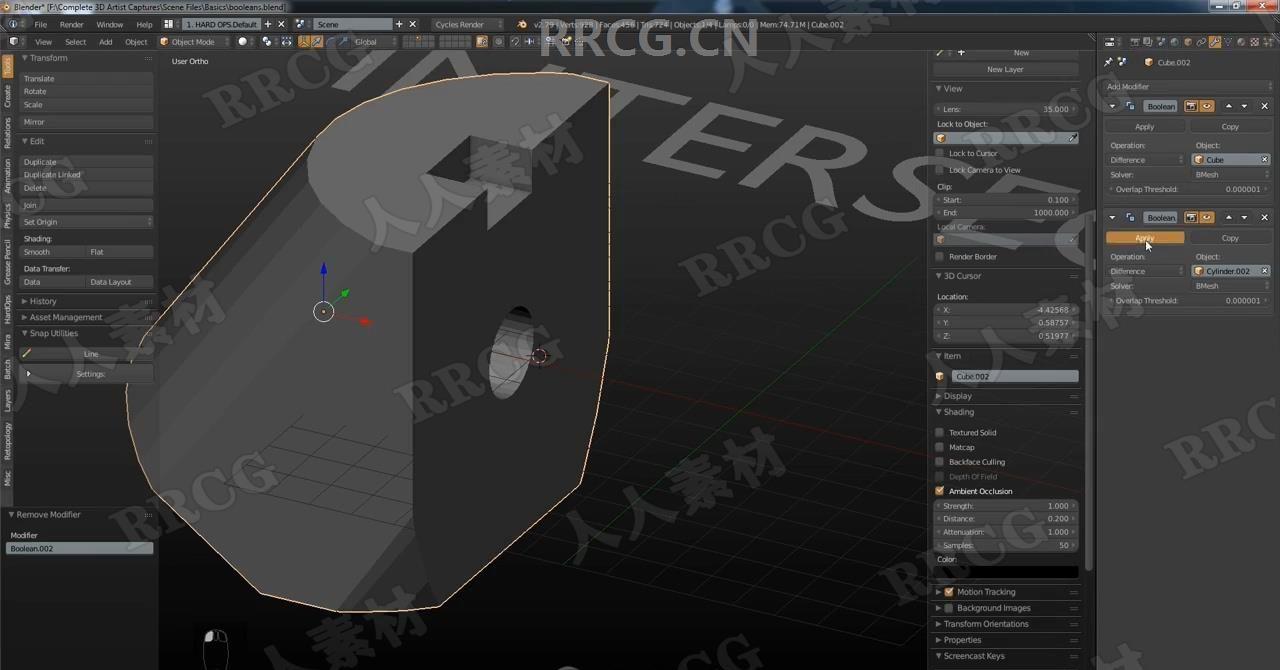
Task: Open the Global orientation dropdown
Action: tap(376, 42)
